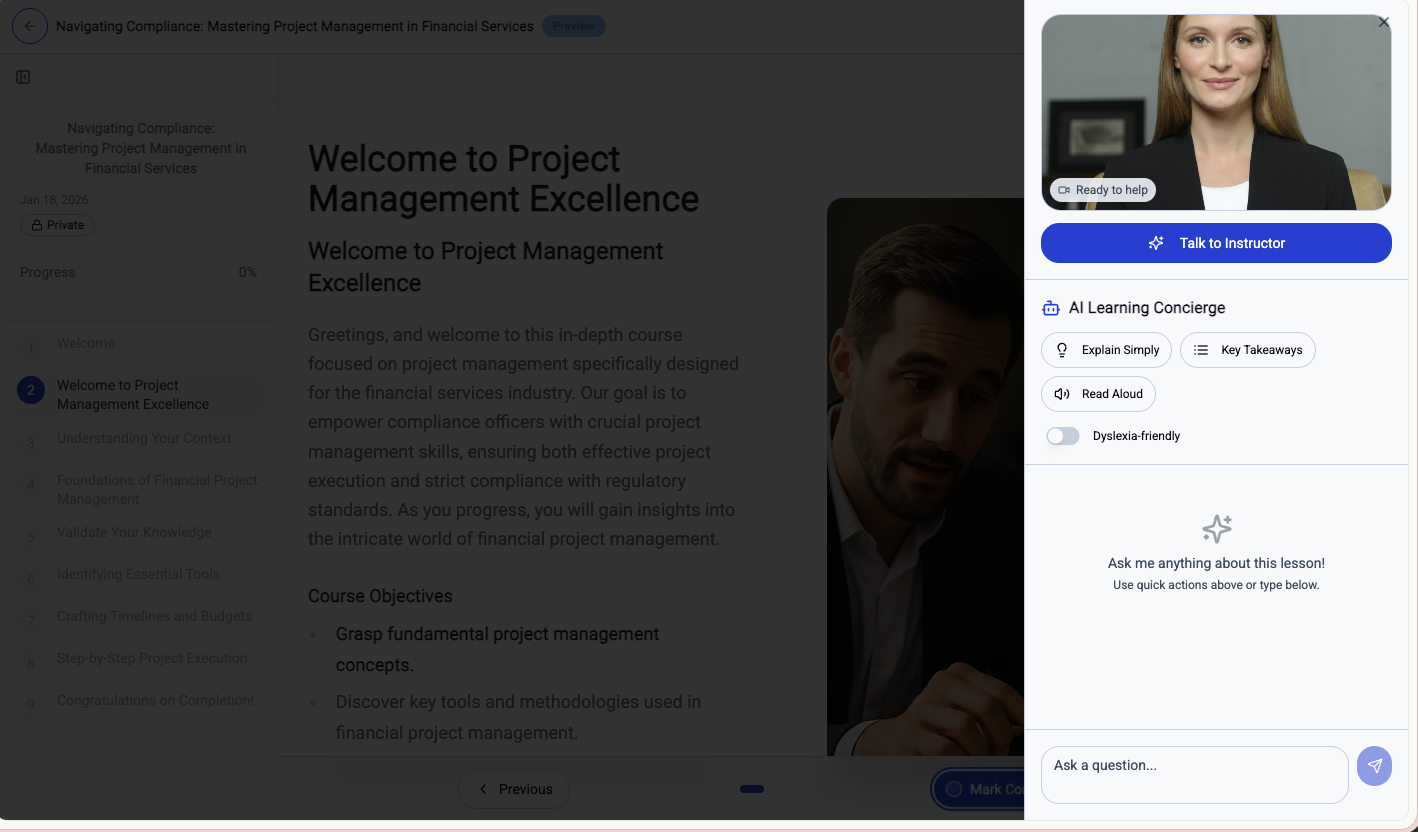Click the instructor video thumbnail
Image resolution: width=1418 pixels, height=832 pixels.
pos(1216,112)
